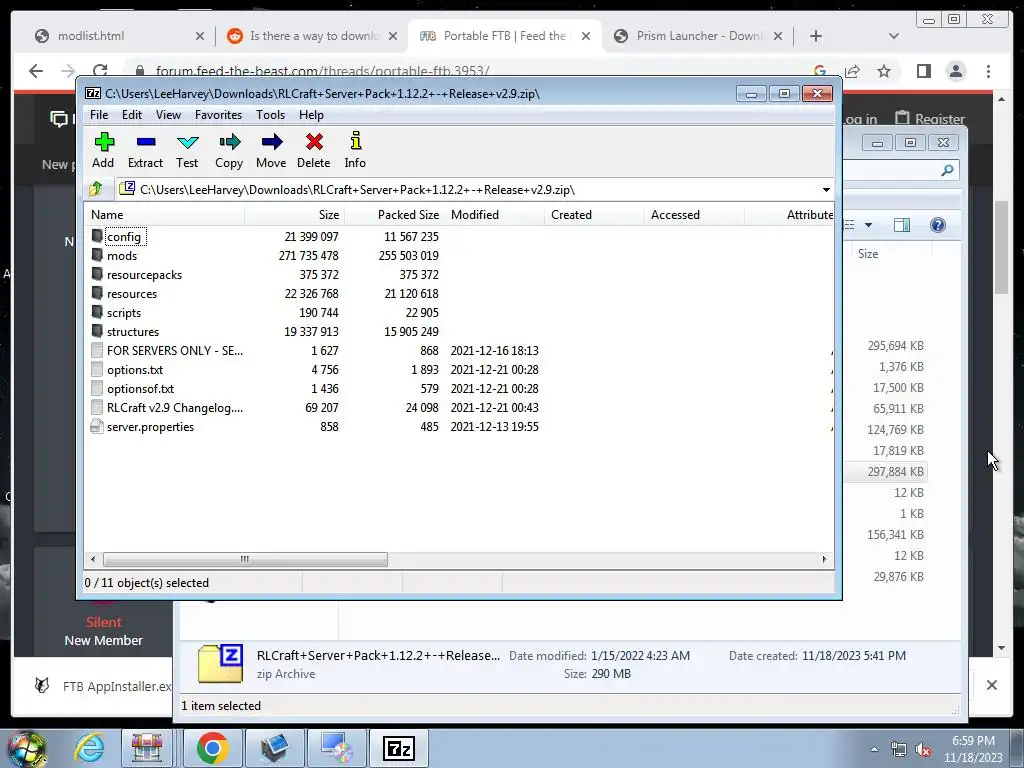Viewport: 1024px width, 768px height.
Task: Select the config folder icon
Action: click(97, 236)
